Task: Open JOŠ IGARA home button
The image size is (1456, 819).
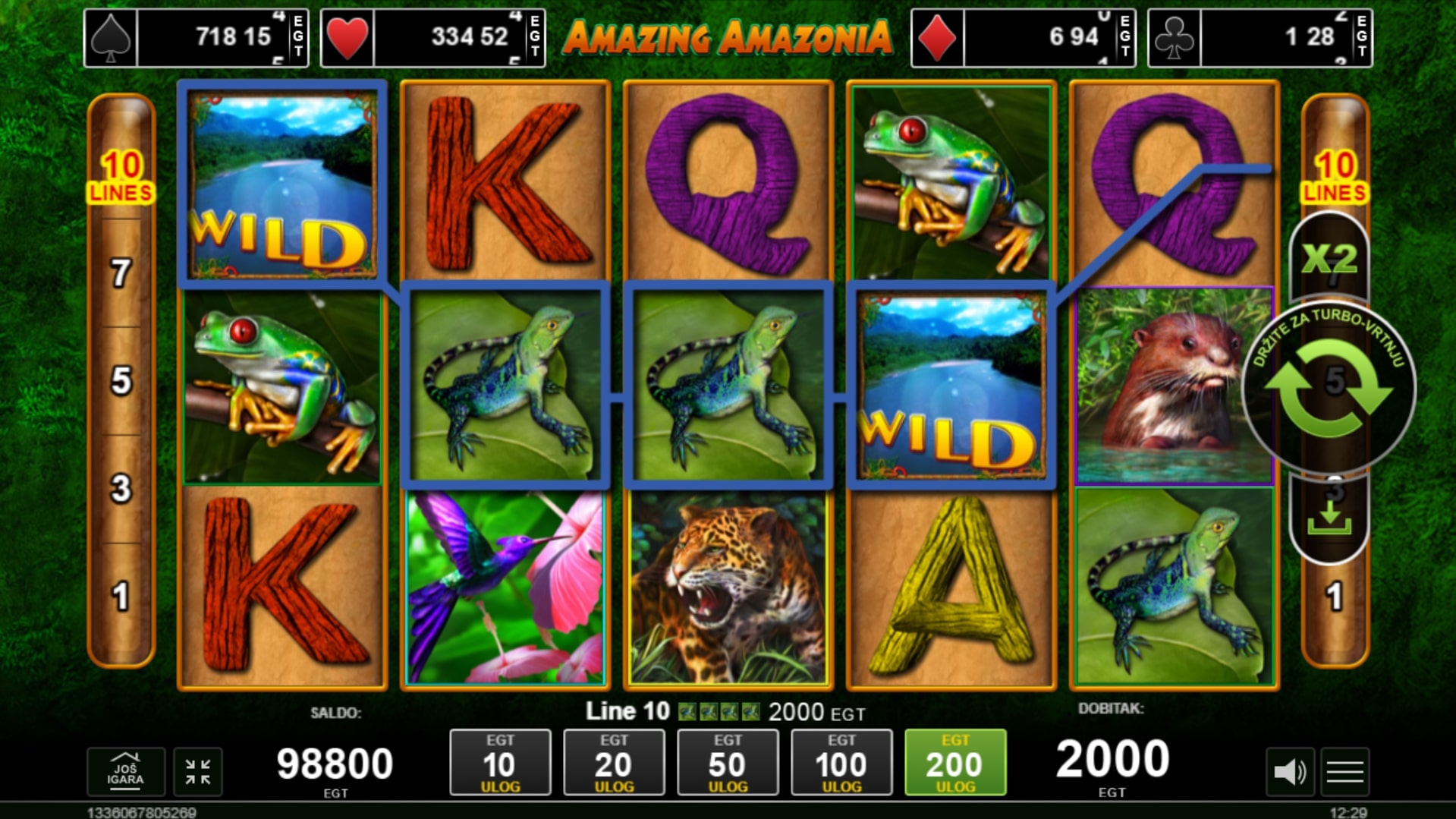Action: click(125, 772)
